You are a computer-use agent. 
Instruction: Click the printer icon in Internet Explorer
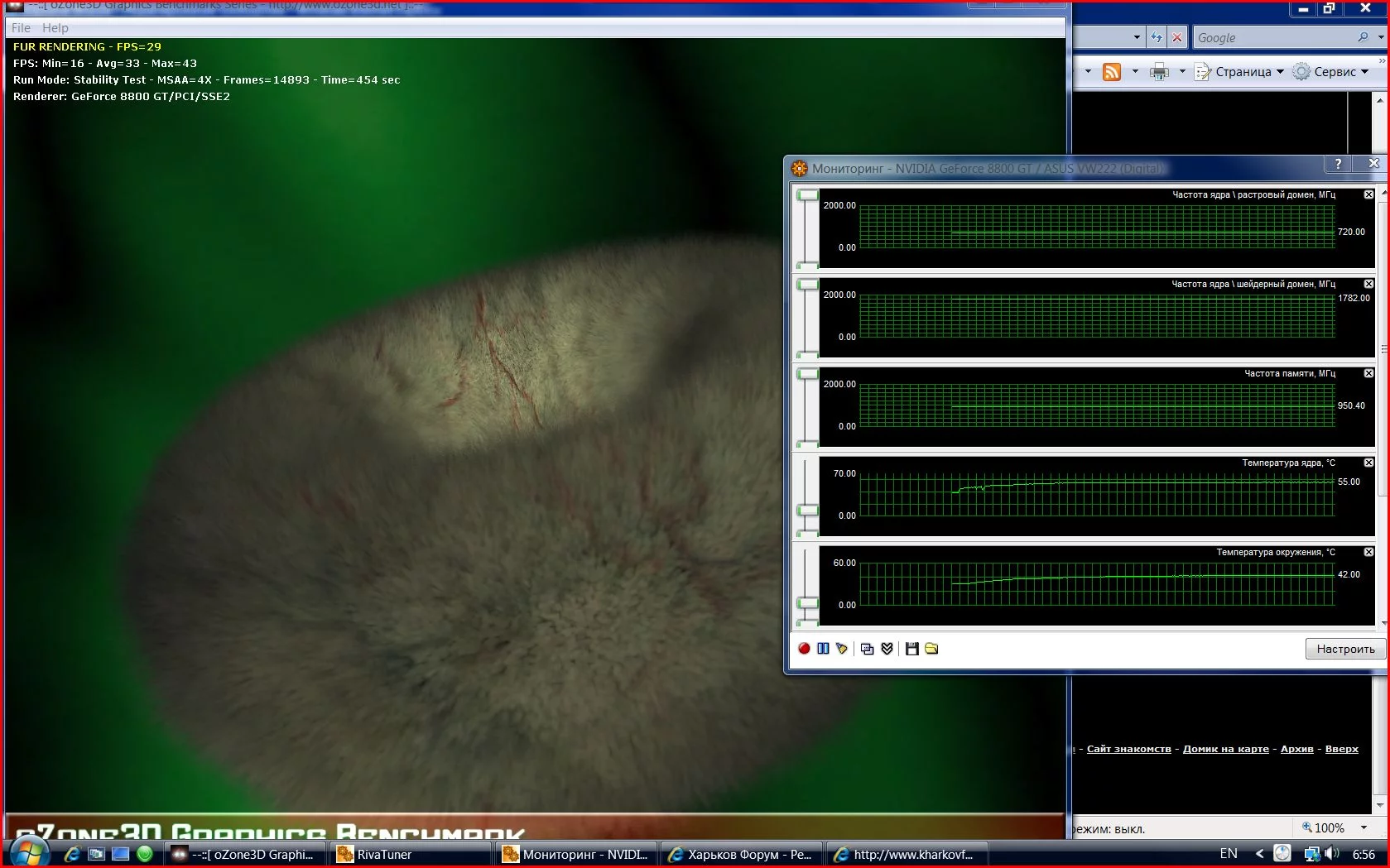(x=1159, y=72)
